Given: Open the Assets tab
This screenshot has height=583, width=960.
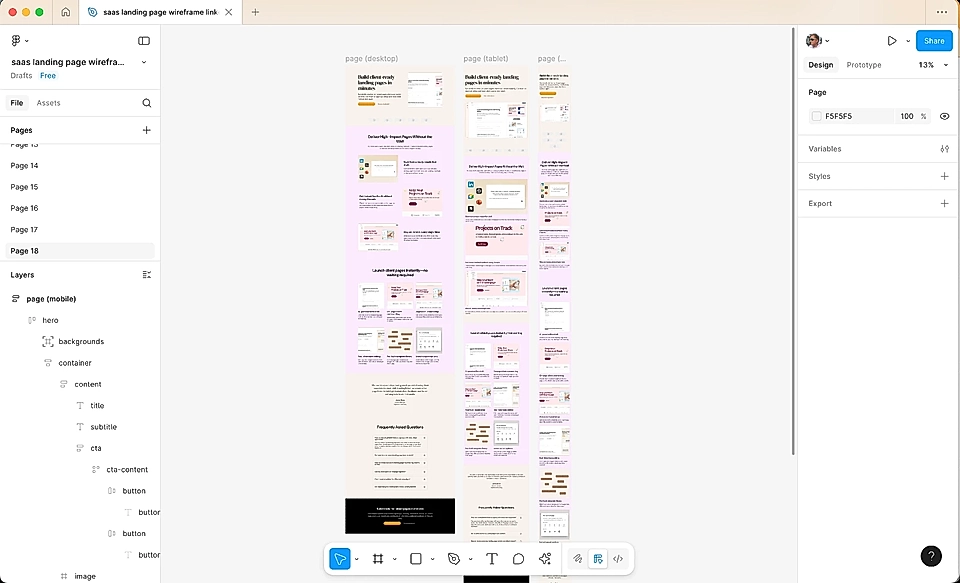Looking at the screenshot, I should [x=48, y=103].
